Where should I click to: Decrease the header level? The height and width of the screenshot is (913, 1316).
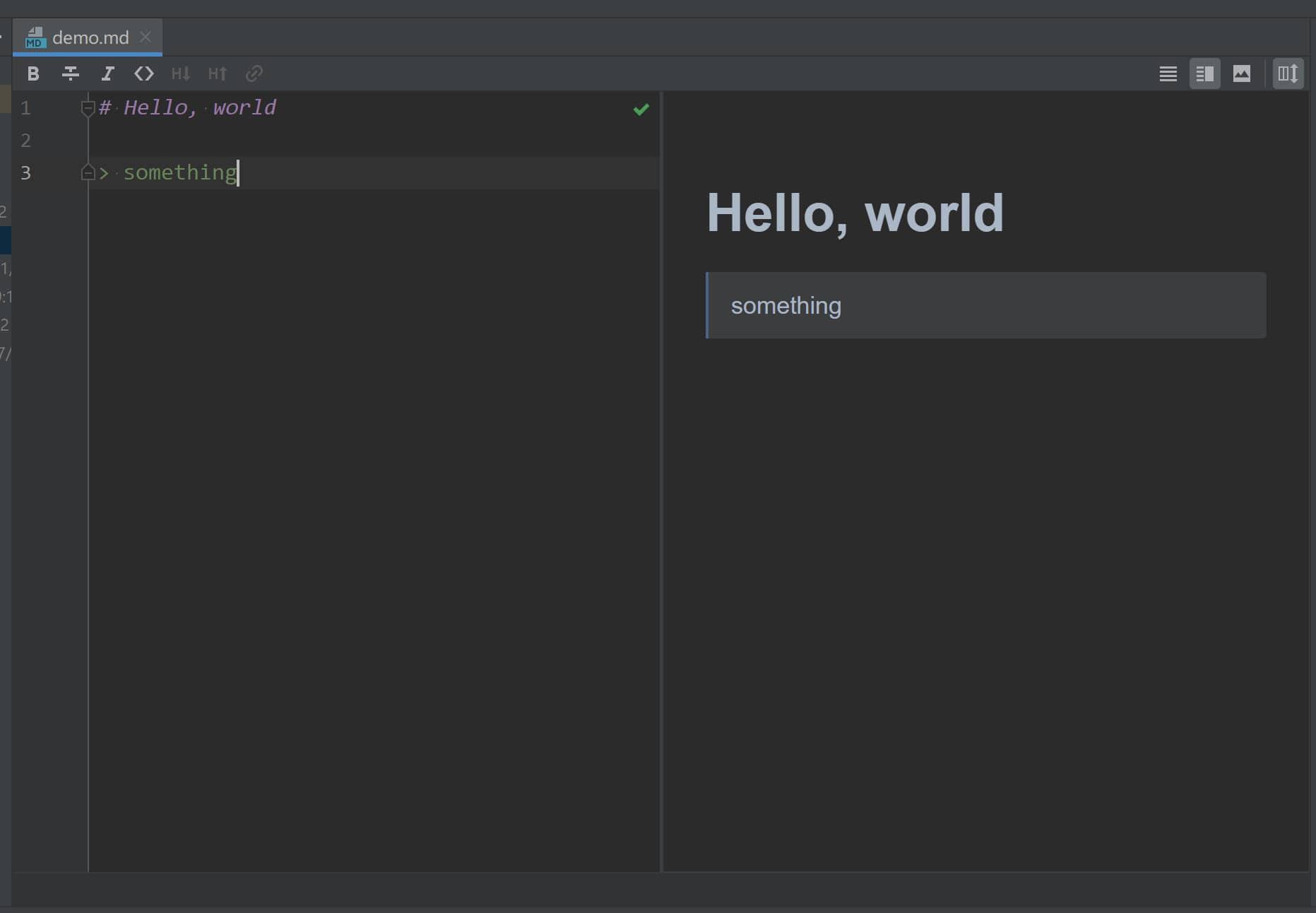click(181, 73)
